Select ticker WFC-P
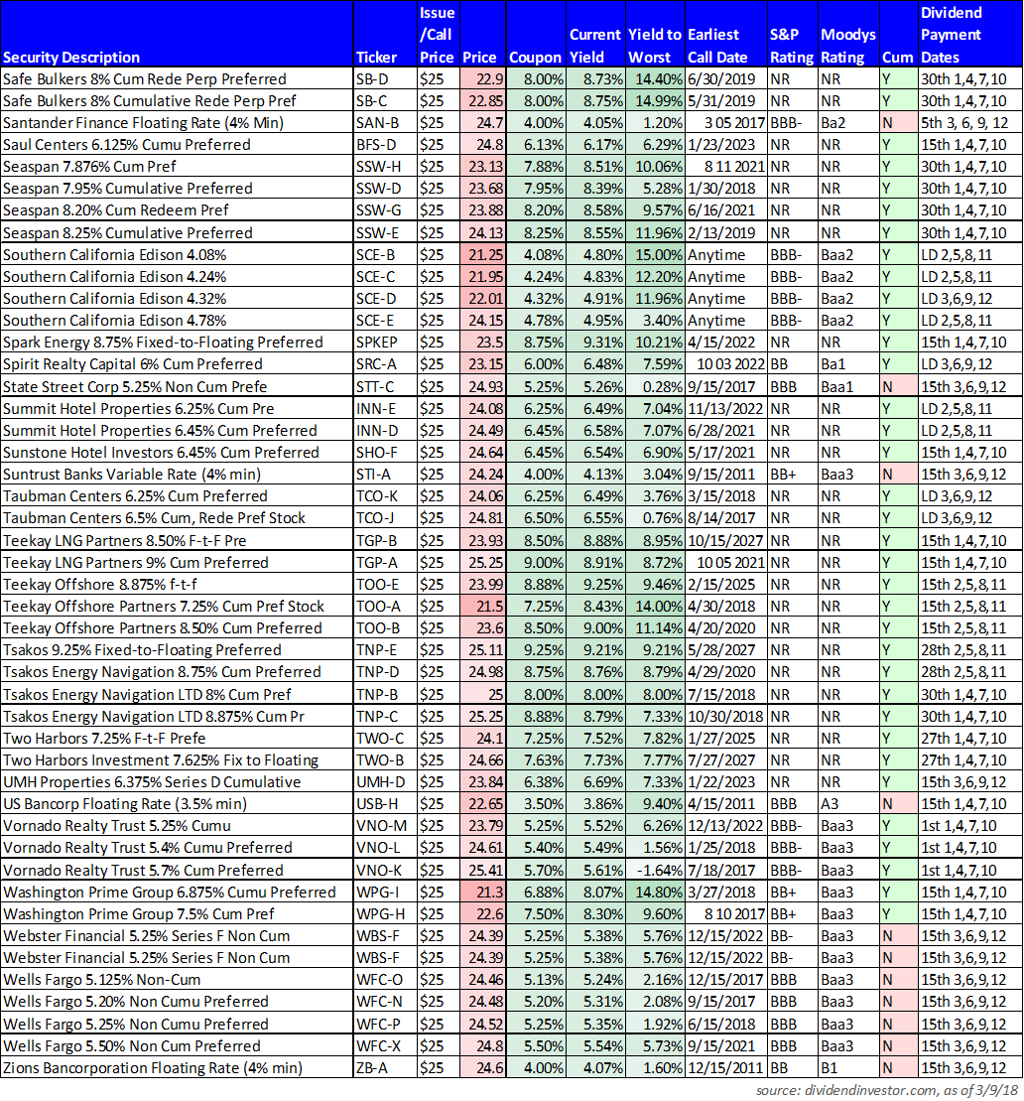 click(x=385, y=1024)
